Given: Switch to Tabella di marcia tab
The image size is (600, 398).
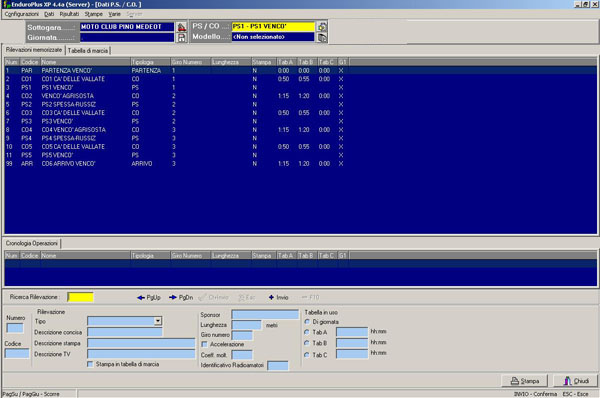Looking at the screenshot, I should tap(88, 51).
